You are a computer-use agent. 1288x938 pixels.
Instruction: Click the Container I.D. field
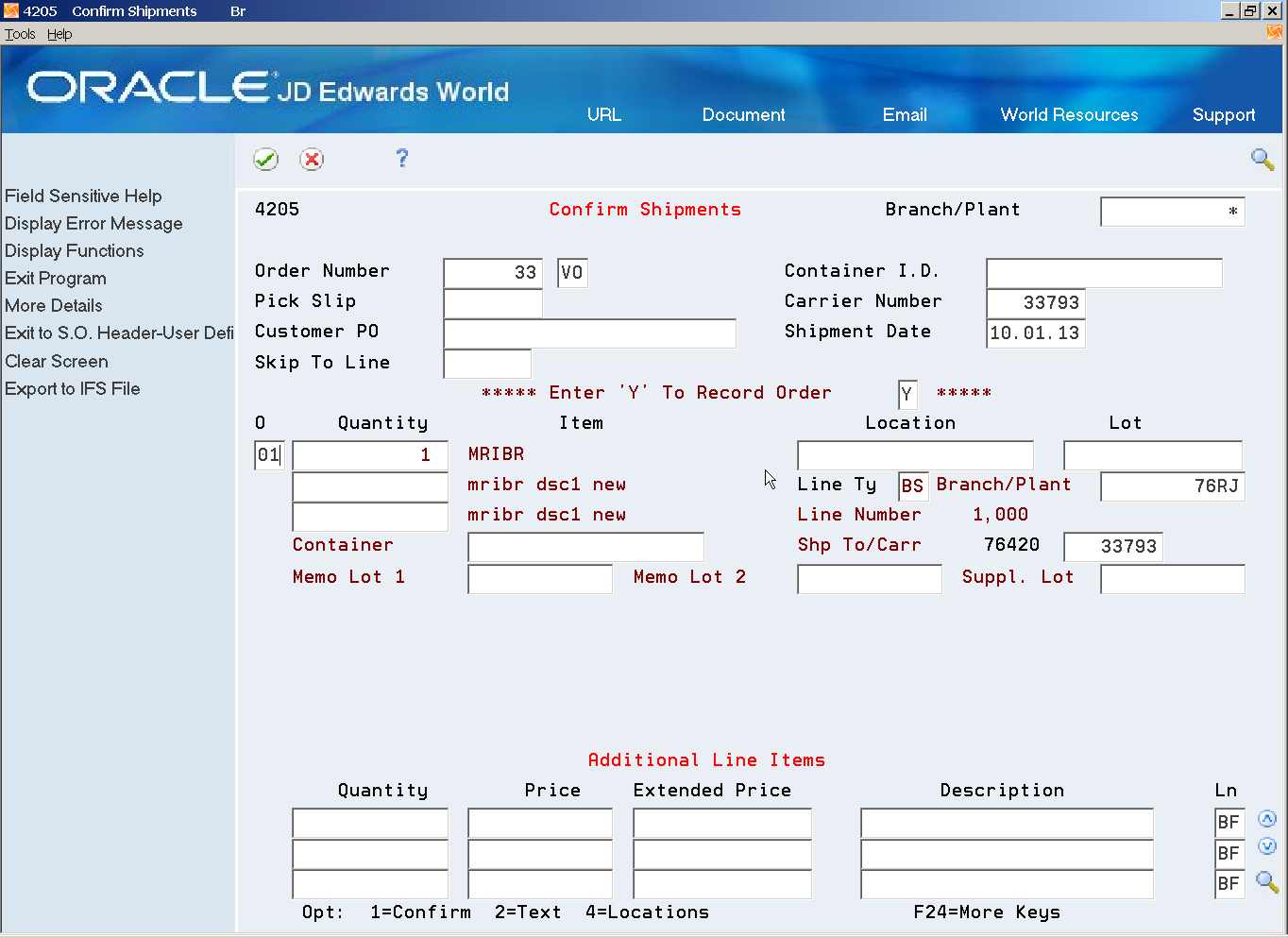[1104, 273]
